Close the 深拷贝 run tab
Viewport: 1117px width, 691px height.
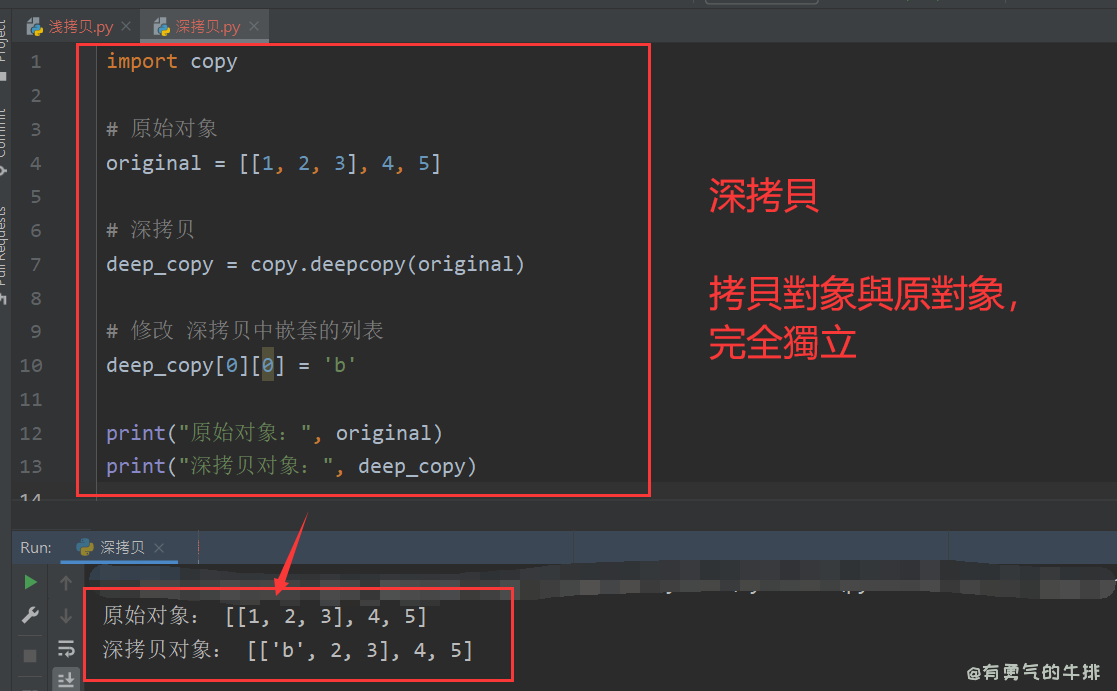click(x=158, y=547)
